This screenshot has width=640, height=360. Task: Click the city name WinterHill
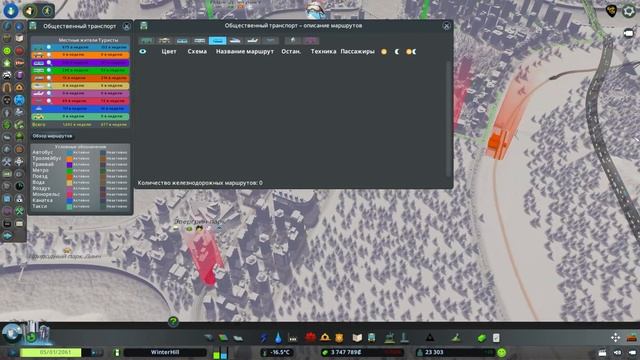coord(165,352)
